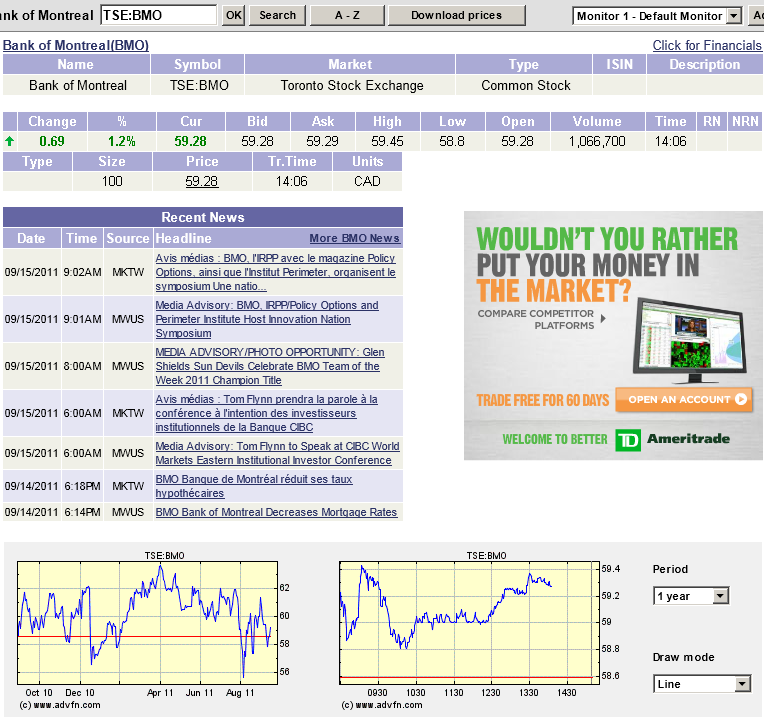This screenshot has height=721, width=764.
Task: Open the A - Z listing button
Action: 346,15
